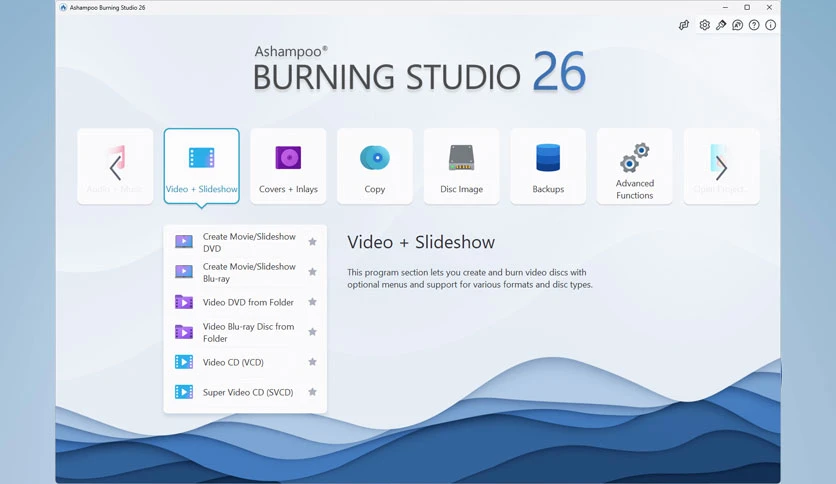This screenshot has width=836, height=484.
Task: Close the Ashampoo Burning Studio window
Action: (769, 7)
